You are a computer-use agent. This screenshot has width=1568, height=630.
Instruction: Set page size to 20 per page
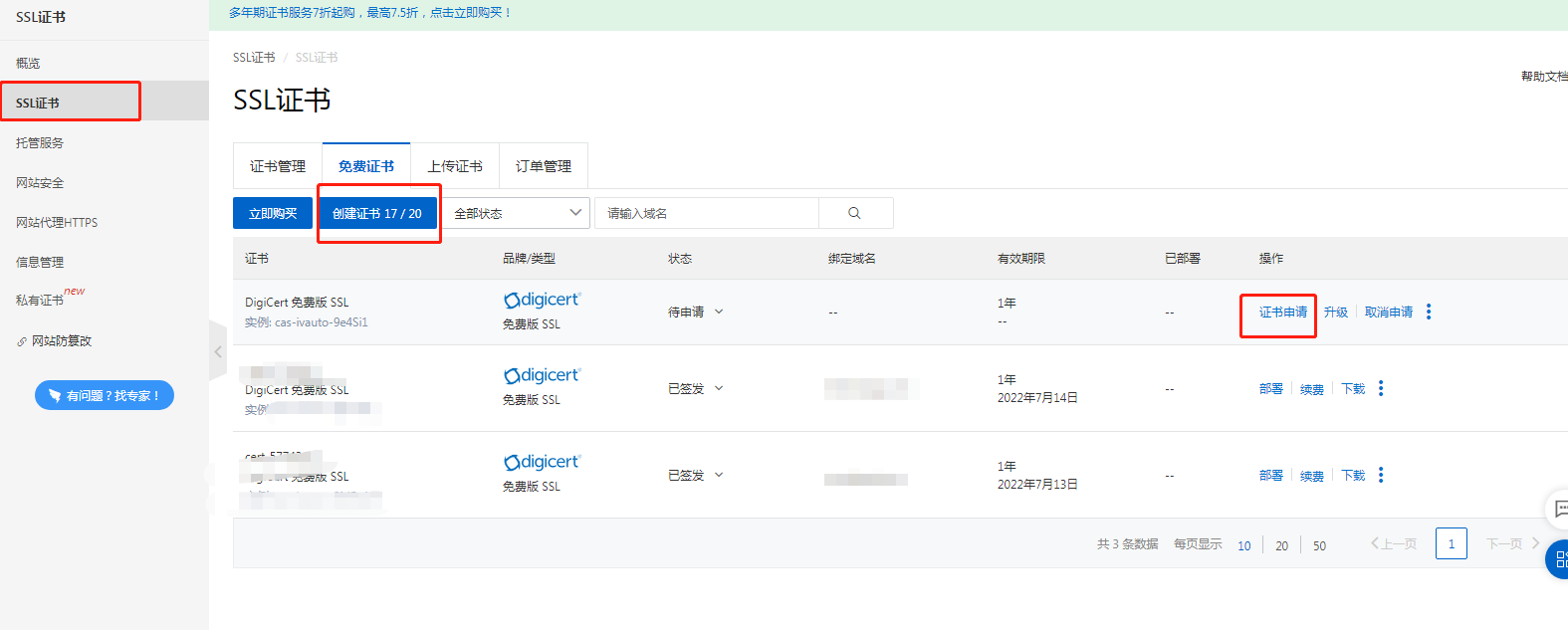pyautogui.click(x=1282, y=545)
